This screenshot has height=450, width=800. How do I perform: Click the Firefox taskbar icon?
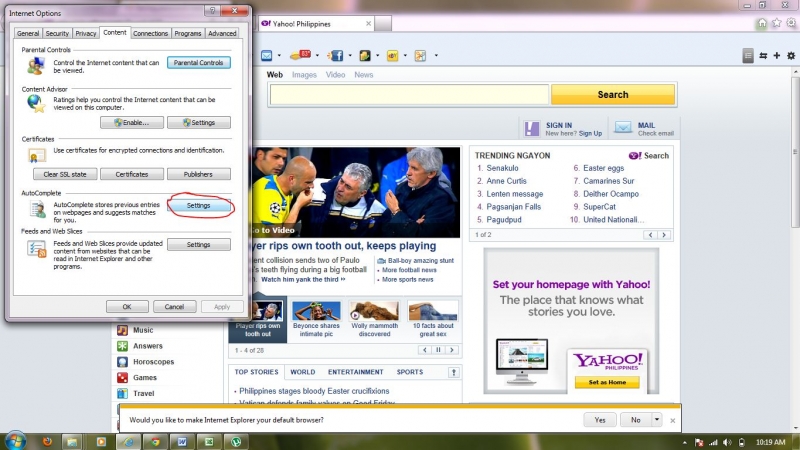pos(46,441)
